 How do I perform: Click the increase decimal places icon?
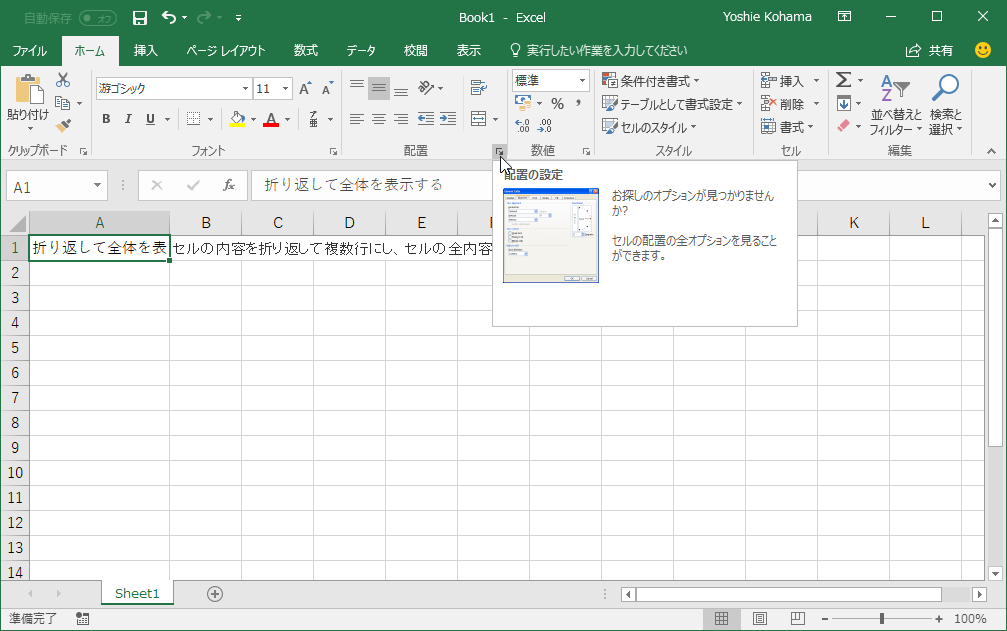[521, 126]
